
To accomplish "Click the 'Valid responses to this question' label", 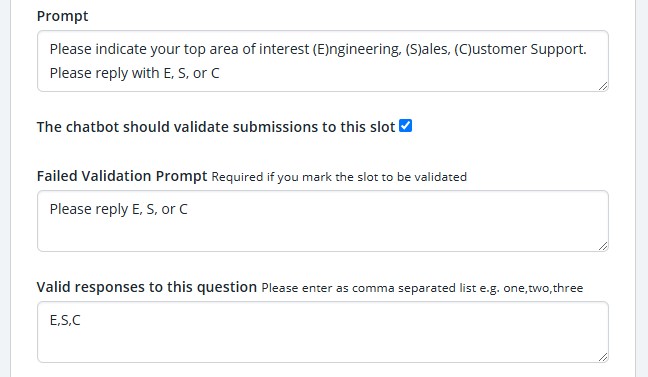I will point(147,287).
